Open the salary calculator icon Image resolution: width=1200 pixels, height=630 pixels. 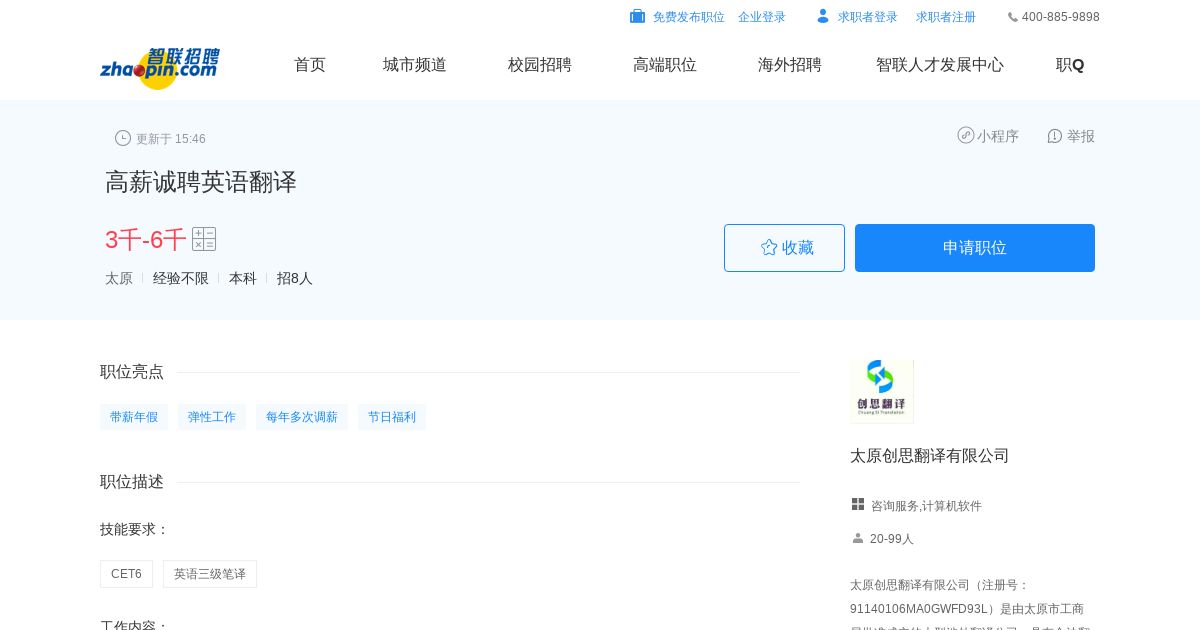coord(204,239)
